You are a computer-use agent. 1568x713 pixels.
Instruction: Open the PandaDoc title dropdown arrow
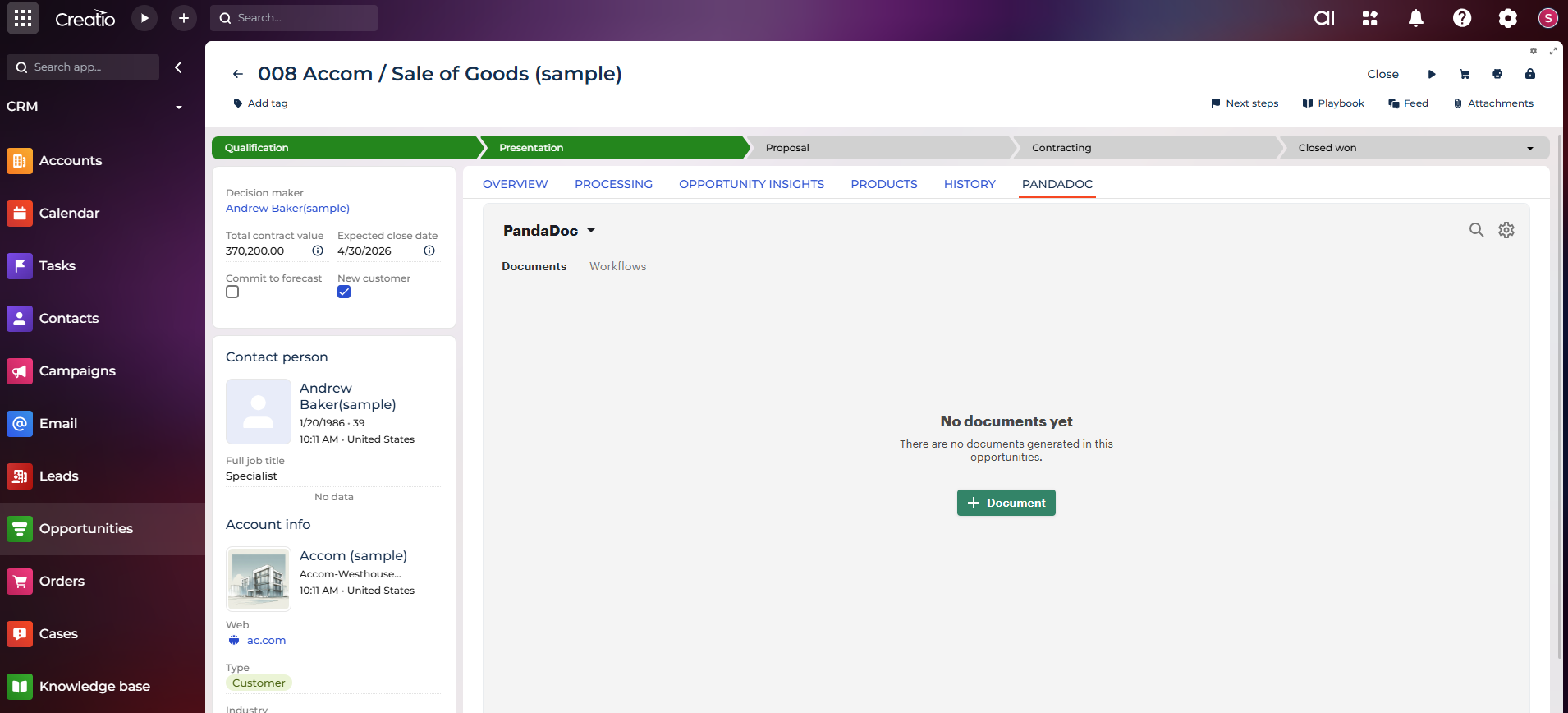[591, 231]
